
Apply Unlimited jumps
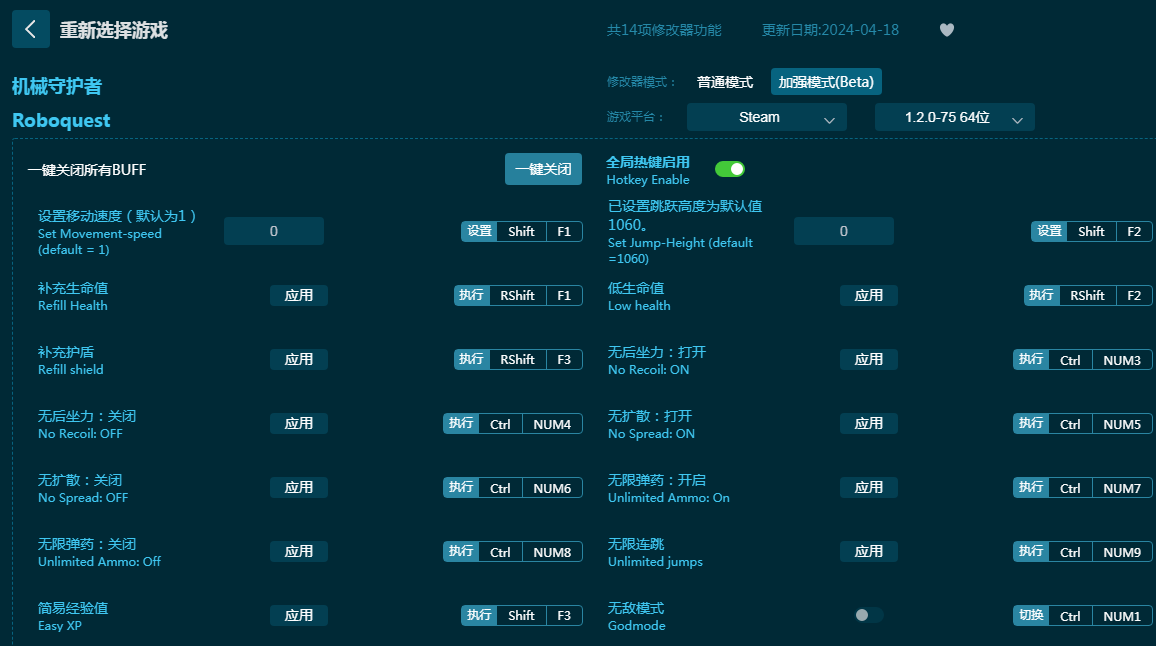[868, 552]
